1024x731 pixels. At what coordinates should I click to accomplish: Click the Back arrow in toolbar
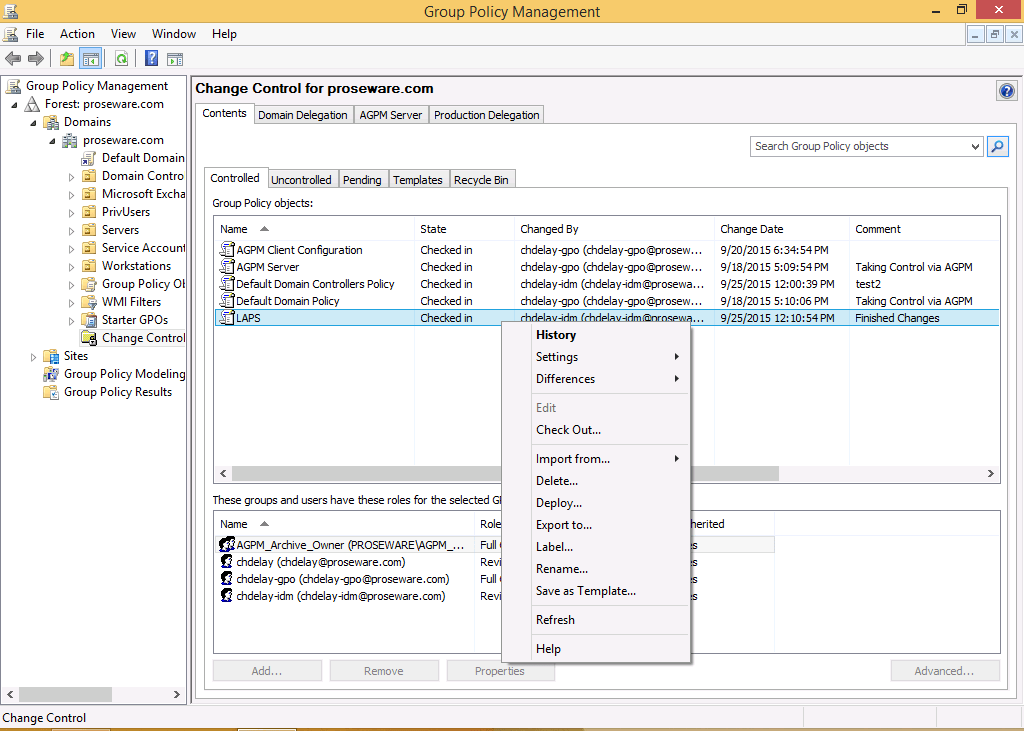click(13, 59)
